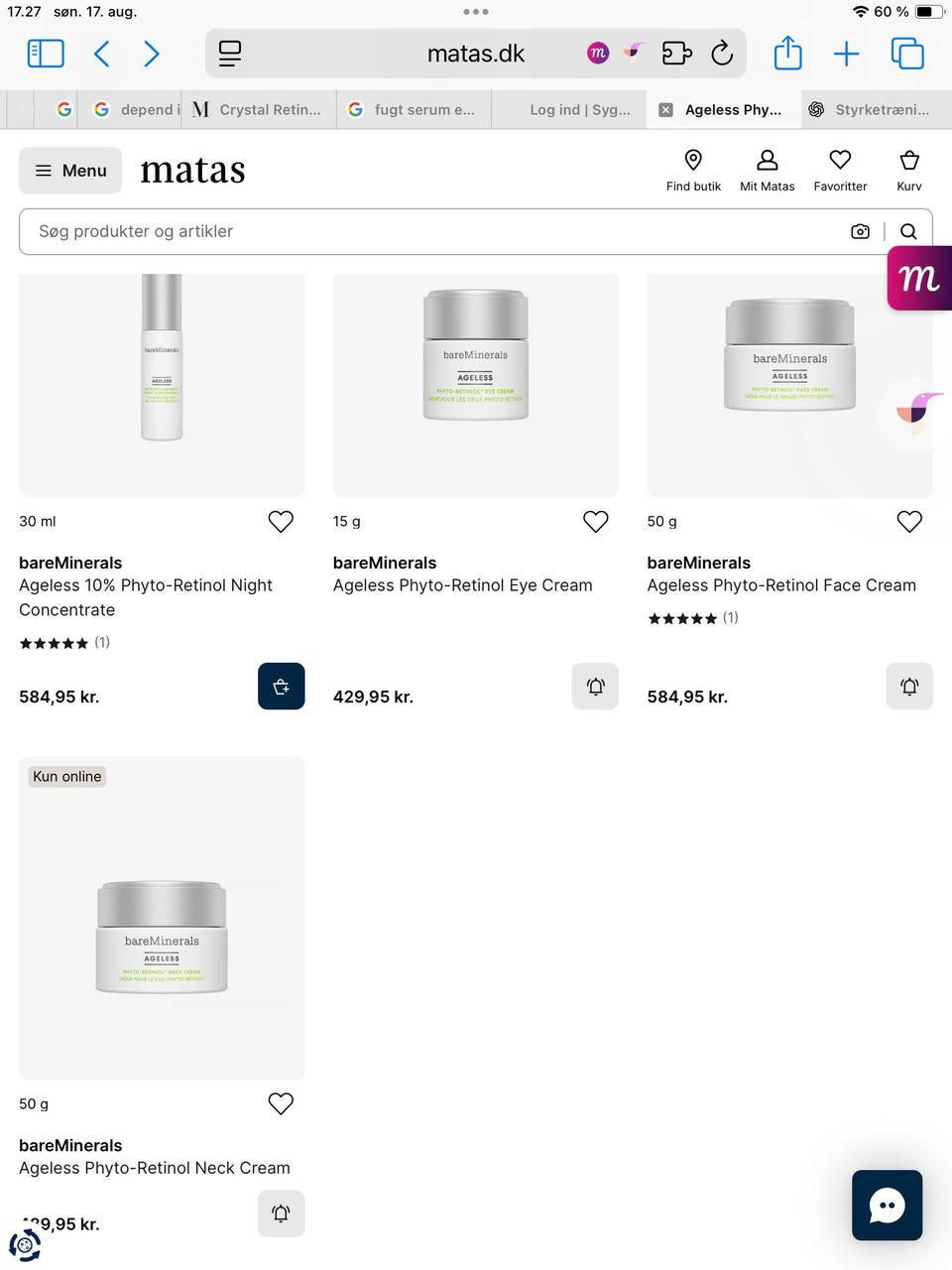The width and height of the screenshot is (952, 1270).
Task: Switch to the Log ind tab
Action: click(579, 110)
